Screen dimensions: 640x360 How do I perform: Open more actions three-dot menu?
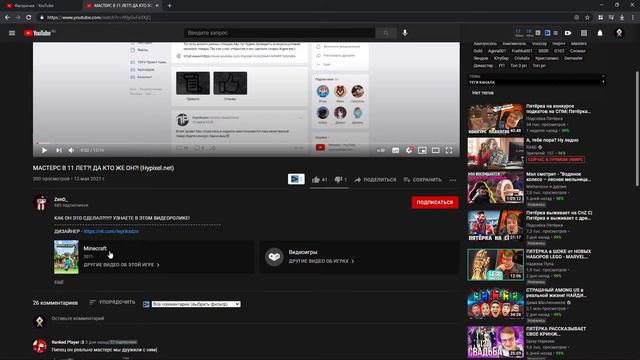(453, 180)
